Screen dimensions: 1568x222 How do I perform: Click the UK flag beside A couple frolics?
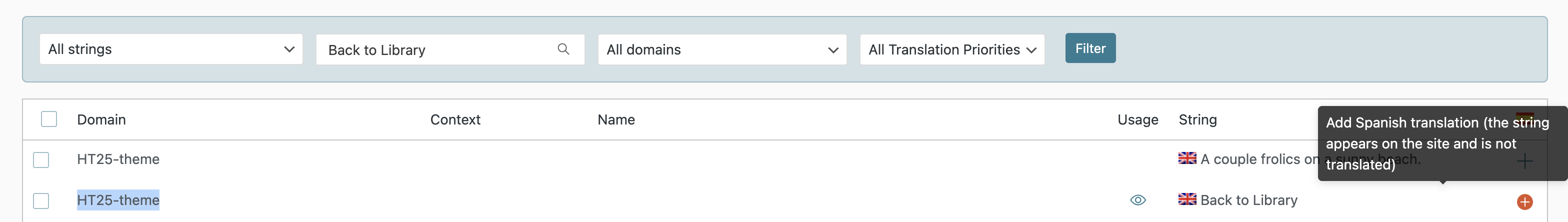click(1187, 158)
